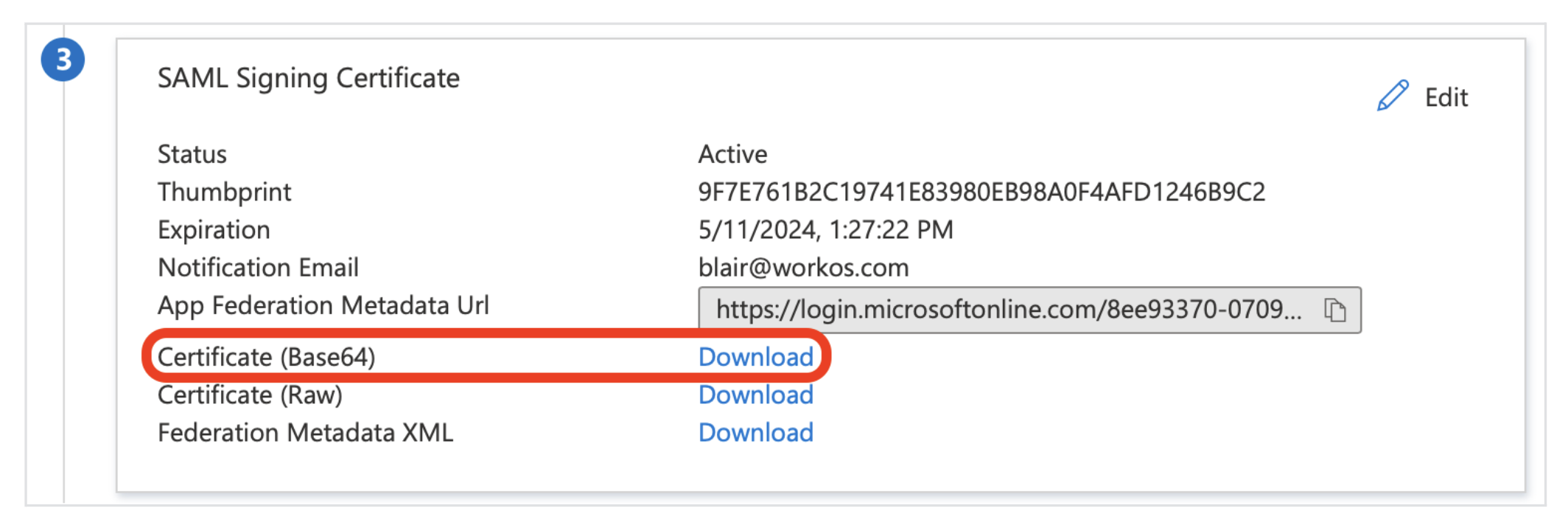Click the Certificate (Raw) label
This screenshot has width=1568, height=525.
click(x=250, y=394)
